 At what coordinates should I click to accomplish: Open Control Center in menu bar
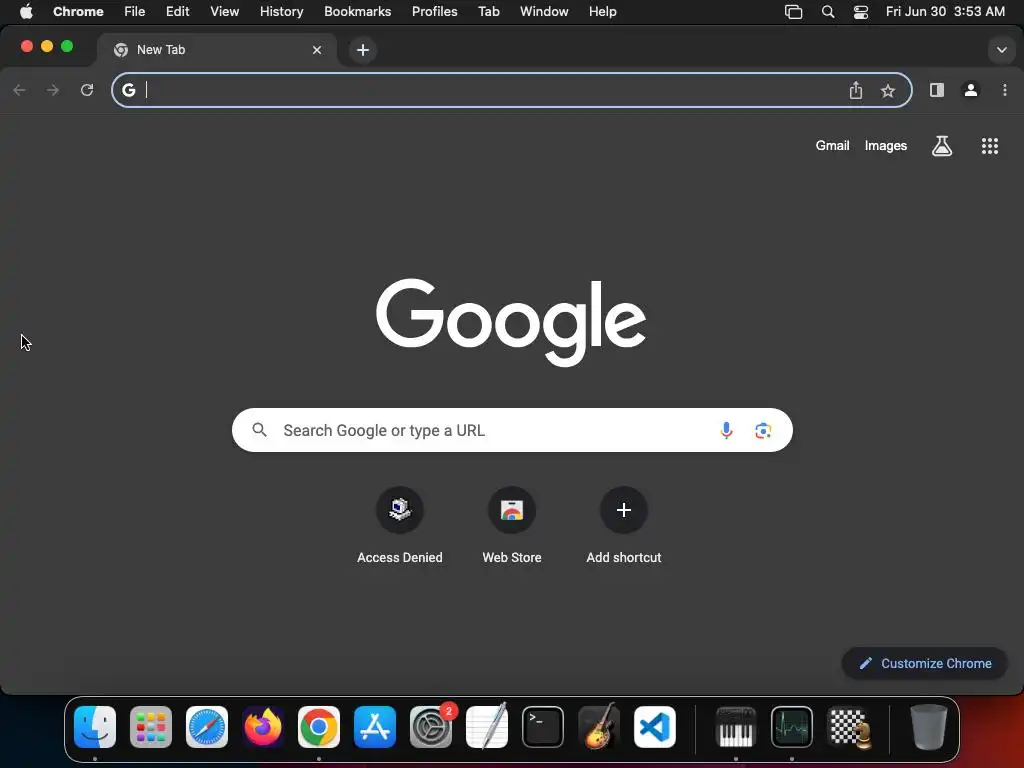click(x=861, y=12)
